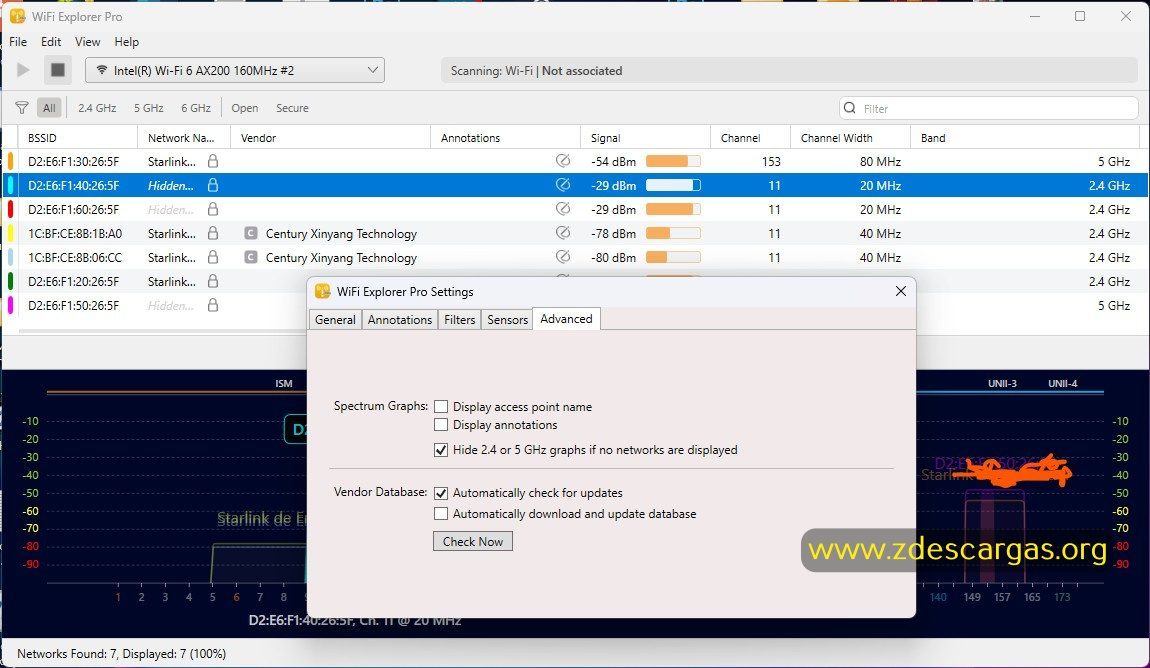Open the Wi-Fi adapter selection dropdown
Screen dimensions: 1150x668
pos(235,70)
